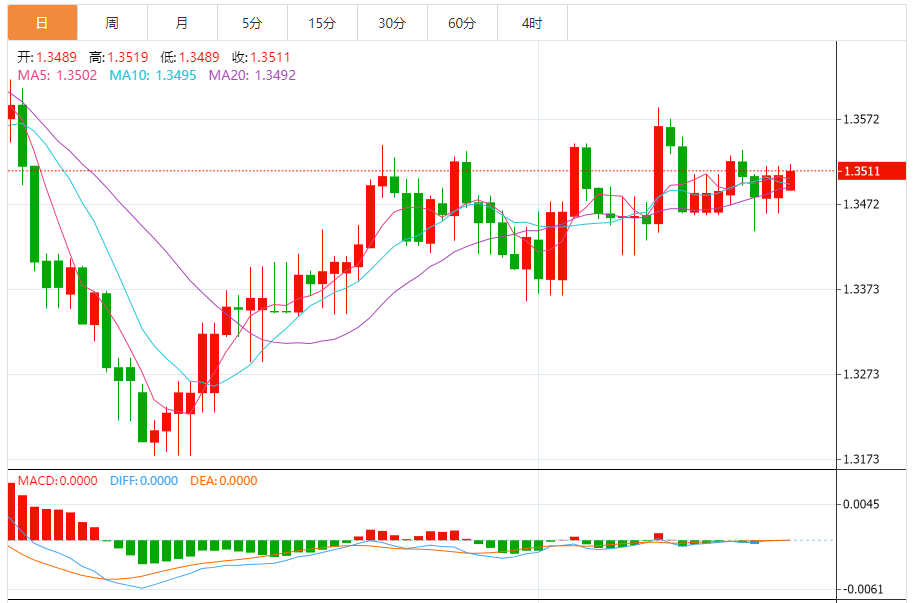Switch to the 4时 four-hour tab
This screenshot has height=603, width=913.
(x=532, y=23)
